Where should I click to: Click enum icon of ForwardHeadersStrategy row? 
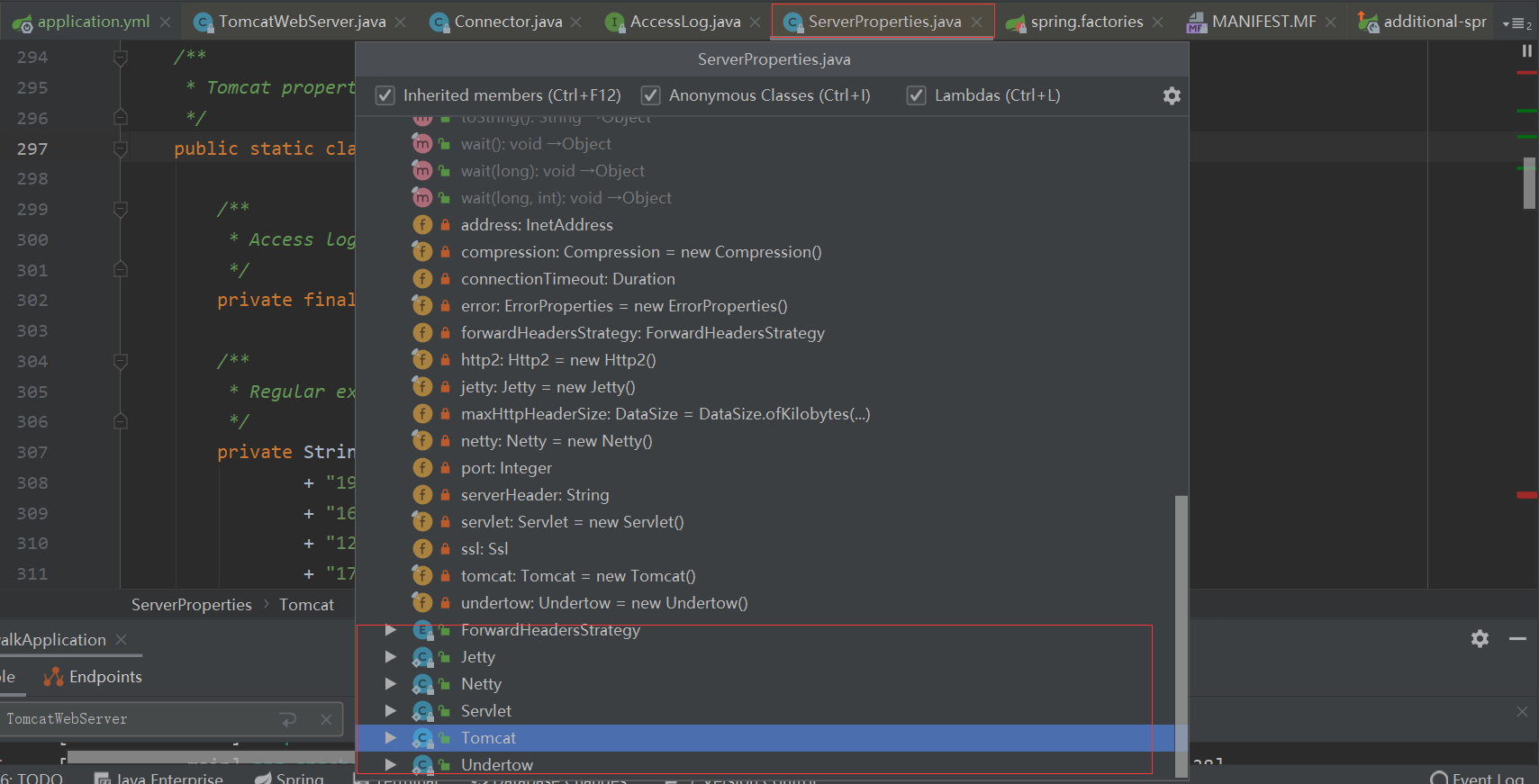422,630
